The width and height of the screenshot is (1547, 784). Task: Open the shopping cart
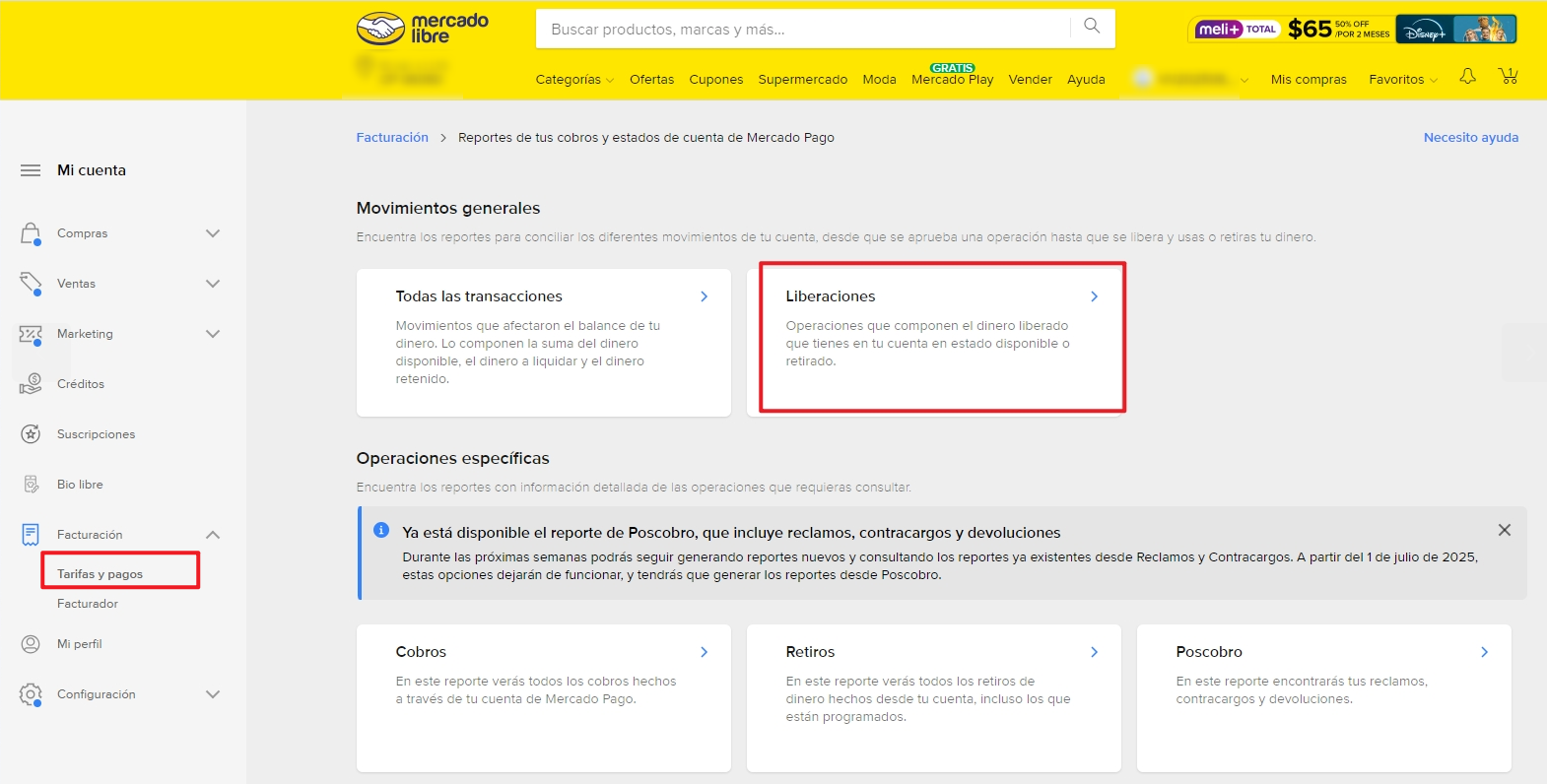click(x=1508, y=77)
